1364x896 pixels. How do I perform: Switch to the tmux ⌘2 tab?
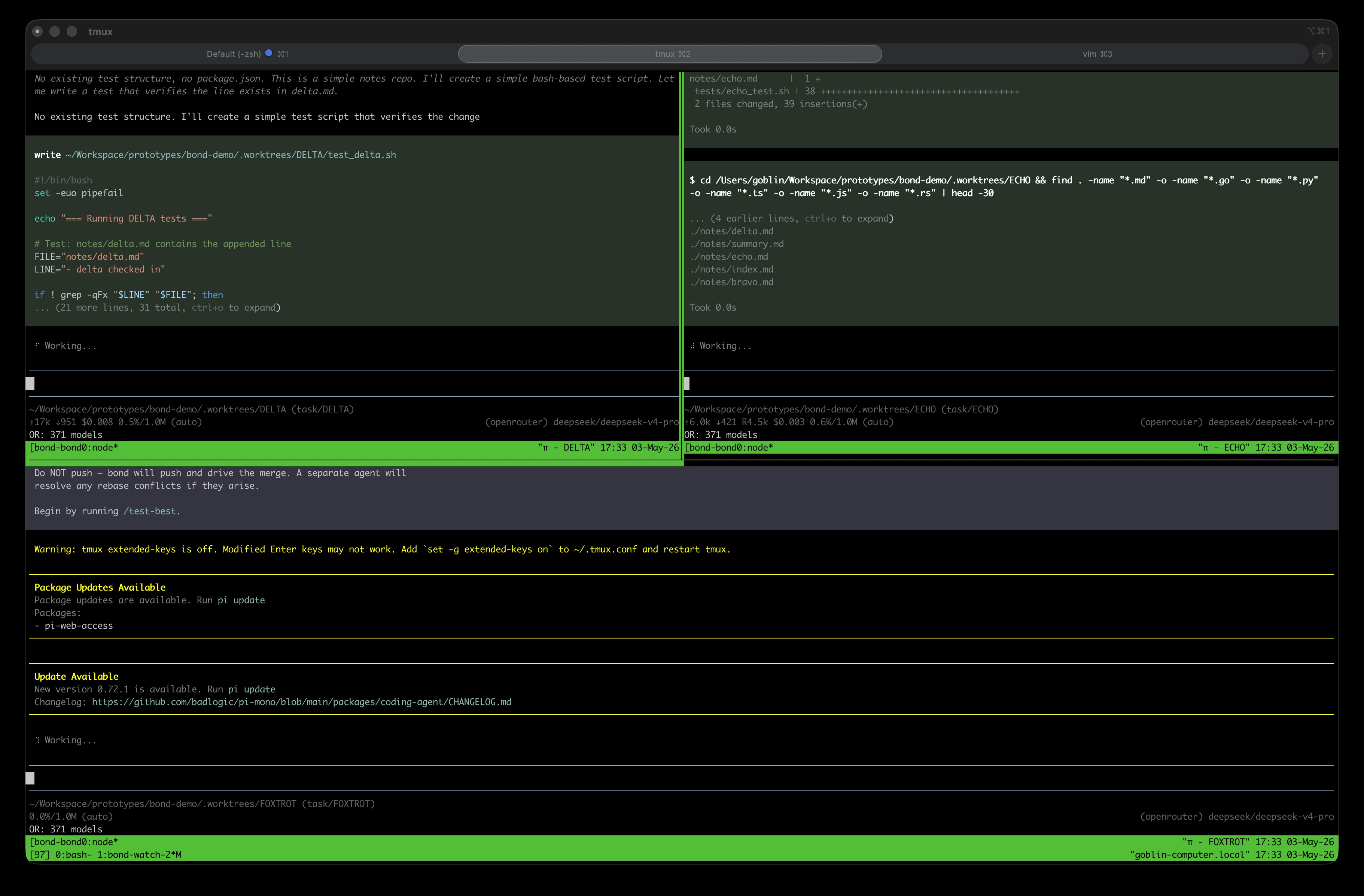pos(670,54)
